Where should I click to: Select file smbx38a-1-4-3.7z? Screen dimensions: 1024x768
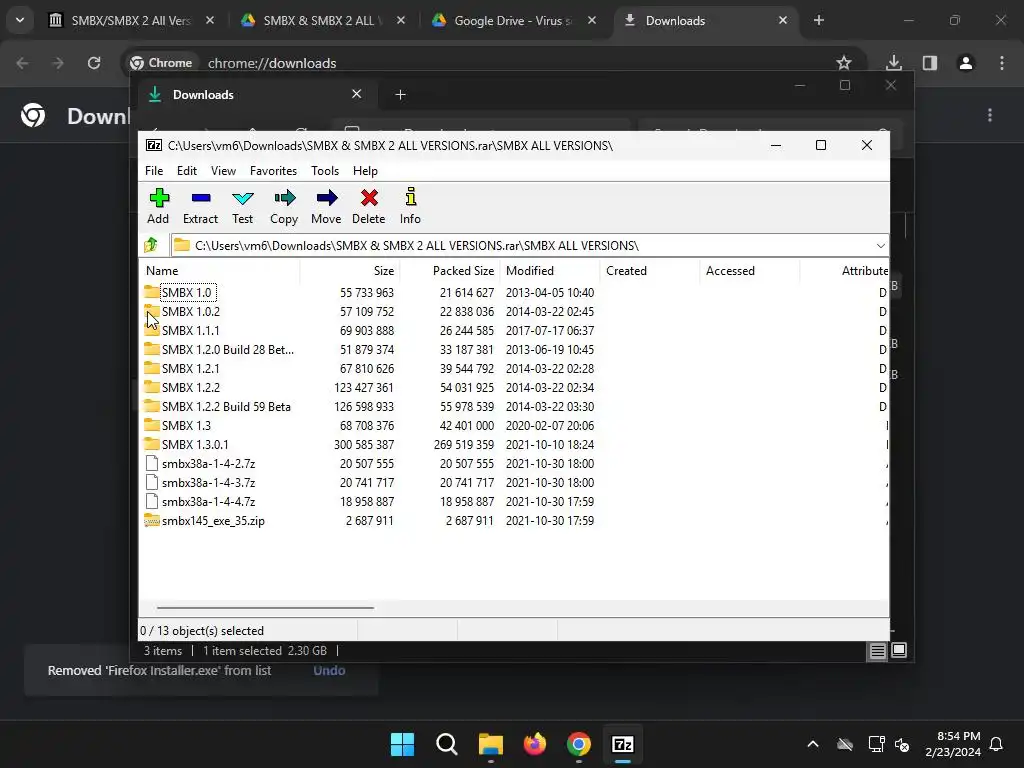pyautogui.click(x=208, y=483)
